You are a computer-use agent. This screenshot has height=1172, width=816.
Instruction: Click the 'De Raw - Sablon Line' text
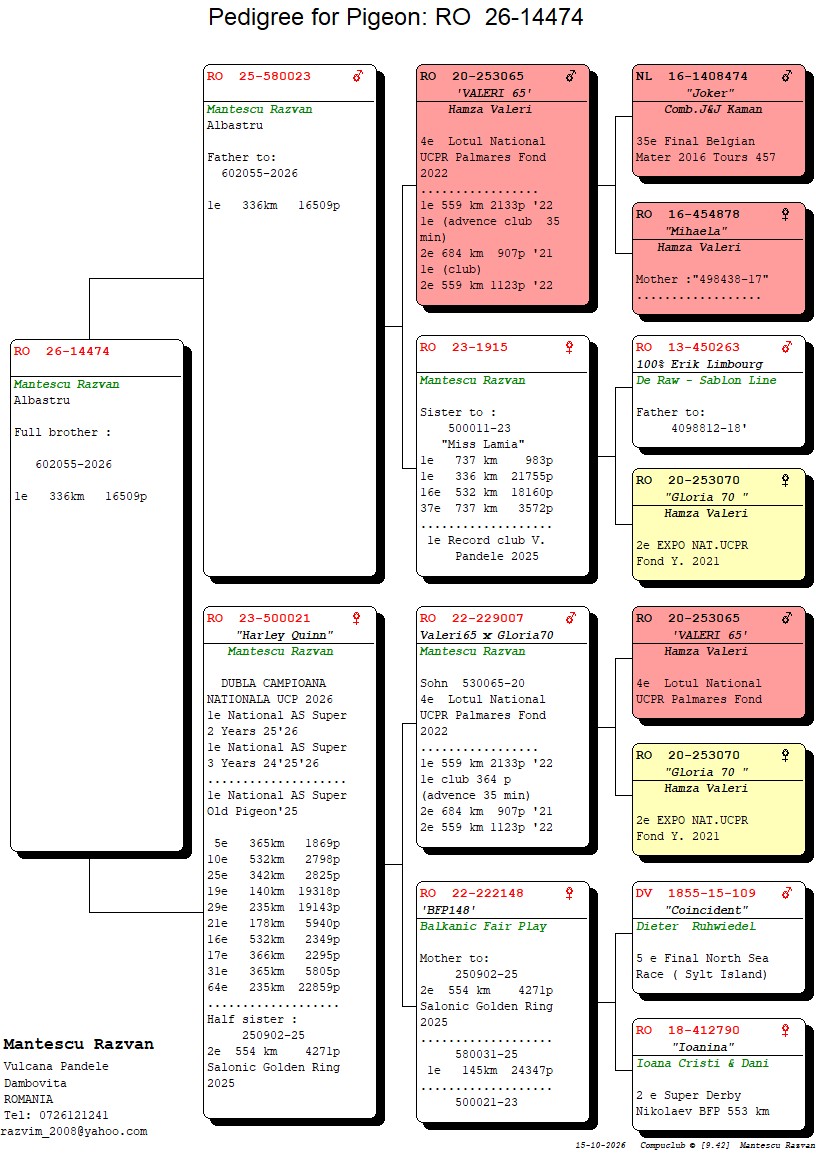[x=706, y=380]
